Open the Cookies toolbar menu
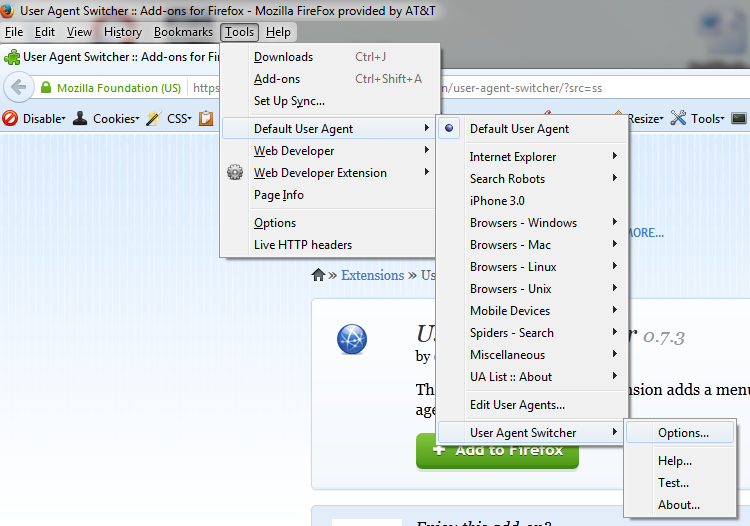Image resolution: width=750 pixels, height=526 pixels. point(106,118)
